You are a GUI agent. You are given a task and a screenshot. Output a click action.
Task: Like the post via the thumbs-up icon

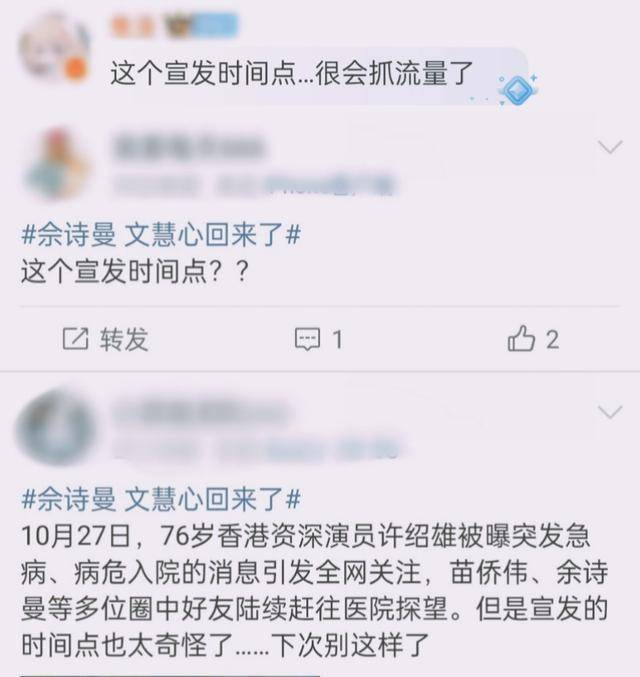(521, 338)
